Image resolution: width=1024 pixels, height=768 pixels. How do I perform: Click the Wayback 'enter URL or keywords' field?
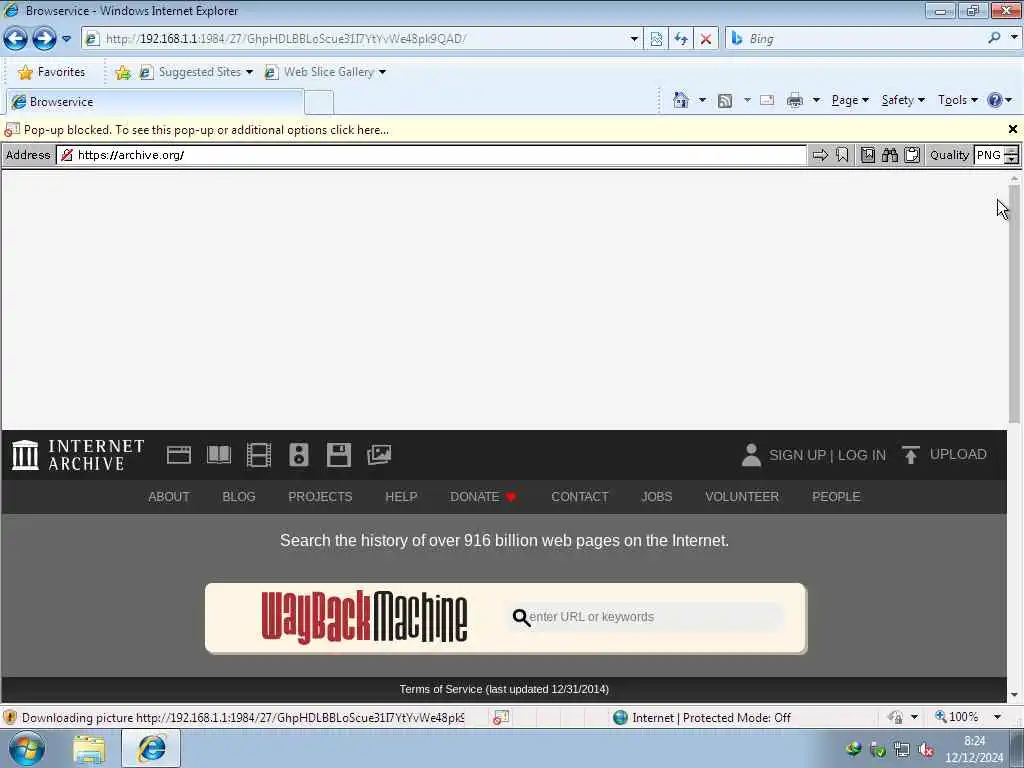tap(647, 616)
